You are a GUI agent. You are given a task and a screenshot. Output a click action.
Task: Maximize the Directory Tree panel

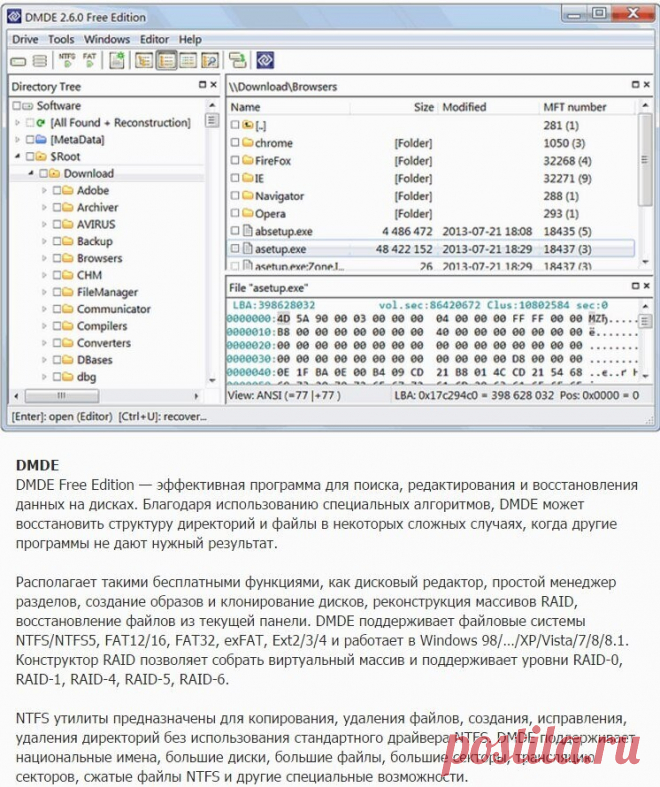coord(203,85)
